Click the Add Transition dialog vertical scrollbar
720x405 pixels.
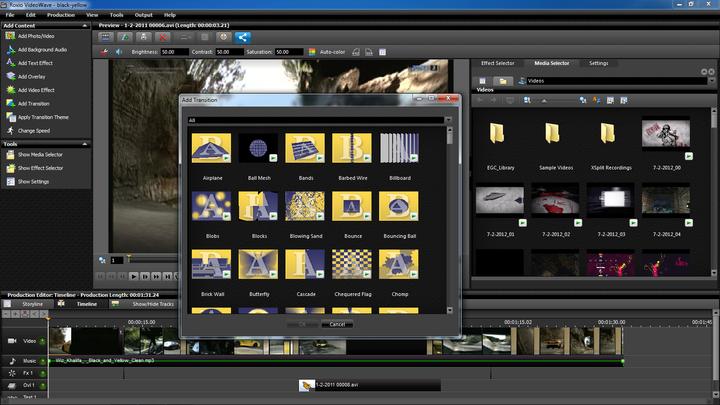click(450, 220)
